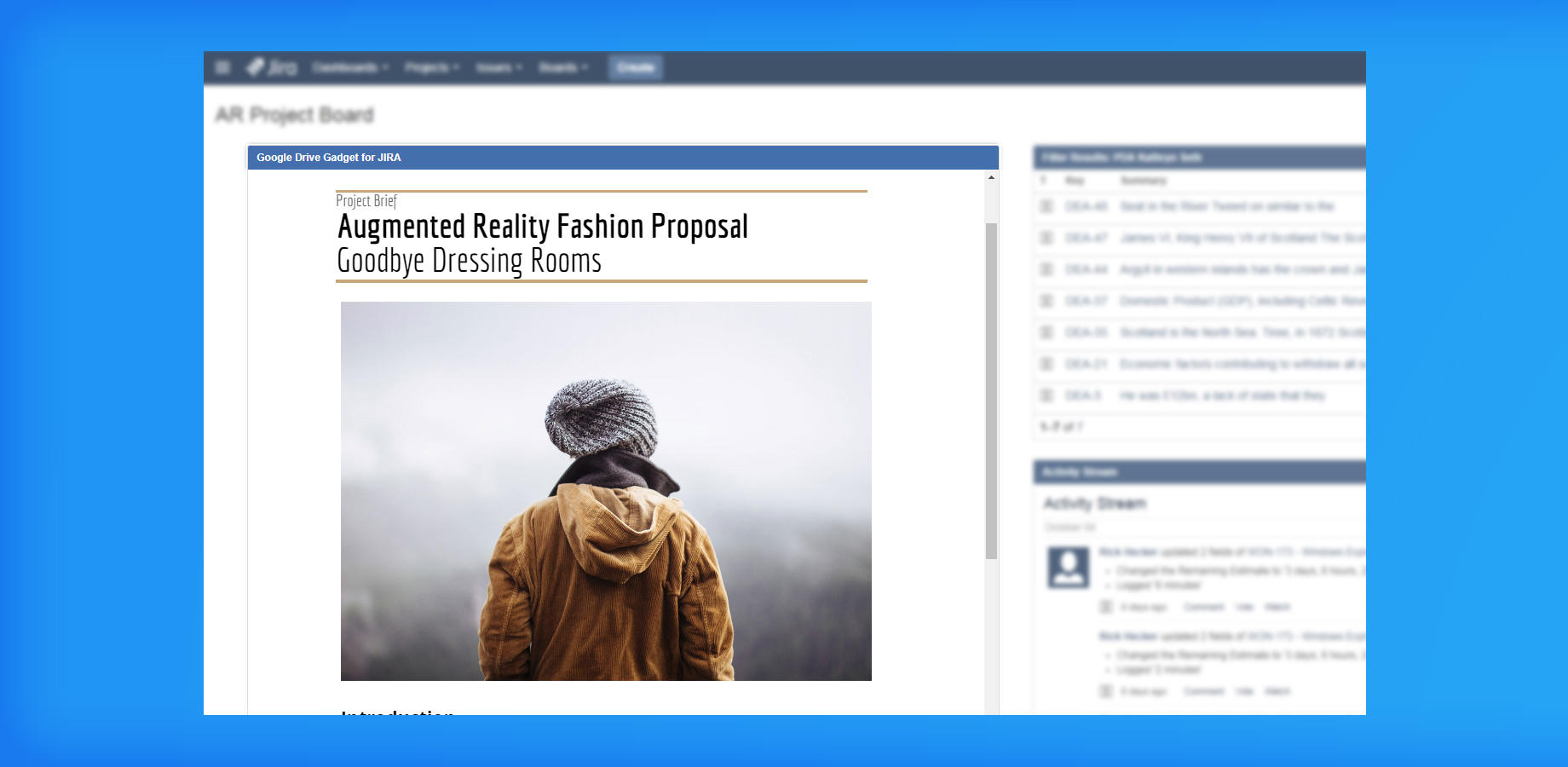Screen dimensions: 1568x767
Task: Expand the Projects dropdown menu
Action: (x=431, y=67)
